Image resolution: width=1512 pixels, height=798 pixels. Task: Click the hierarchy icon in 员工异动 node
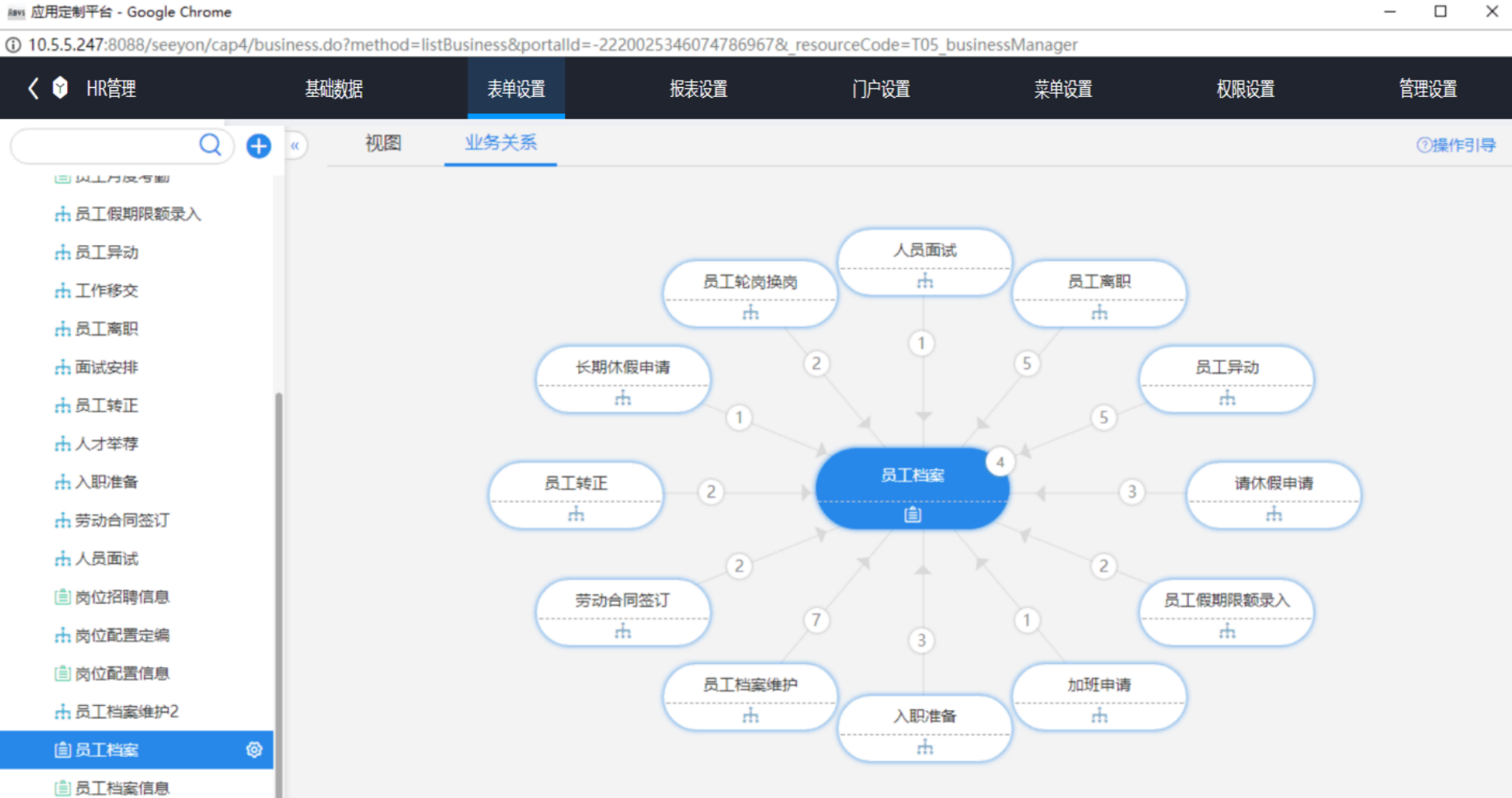pyautogui.click(x=1227, y=399)
